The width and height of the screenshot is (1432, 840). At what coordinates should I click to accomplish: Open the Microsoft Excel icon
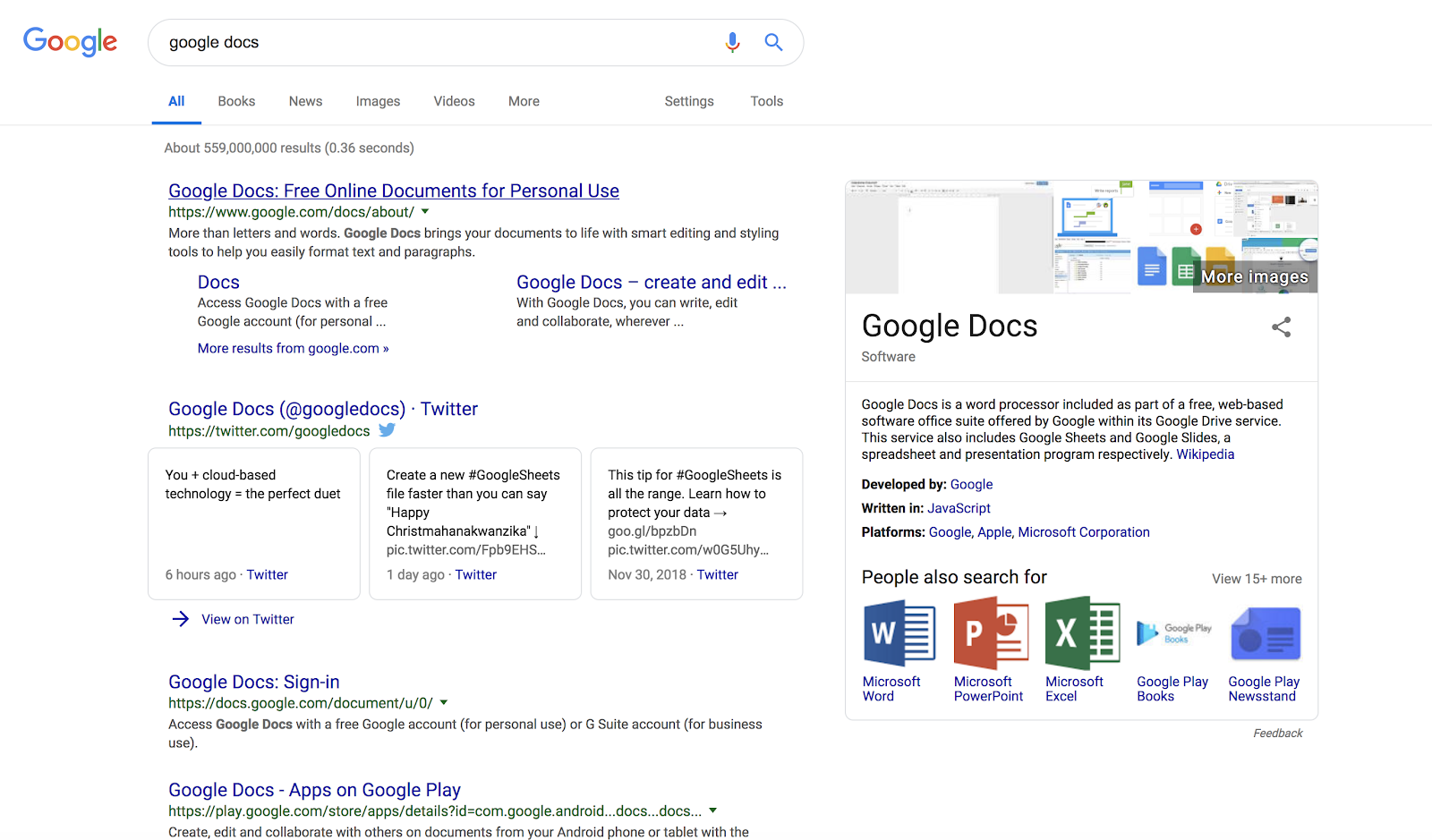click(1081, 634)
